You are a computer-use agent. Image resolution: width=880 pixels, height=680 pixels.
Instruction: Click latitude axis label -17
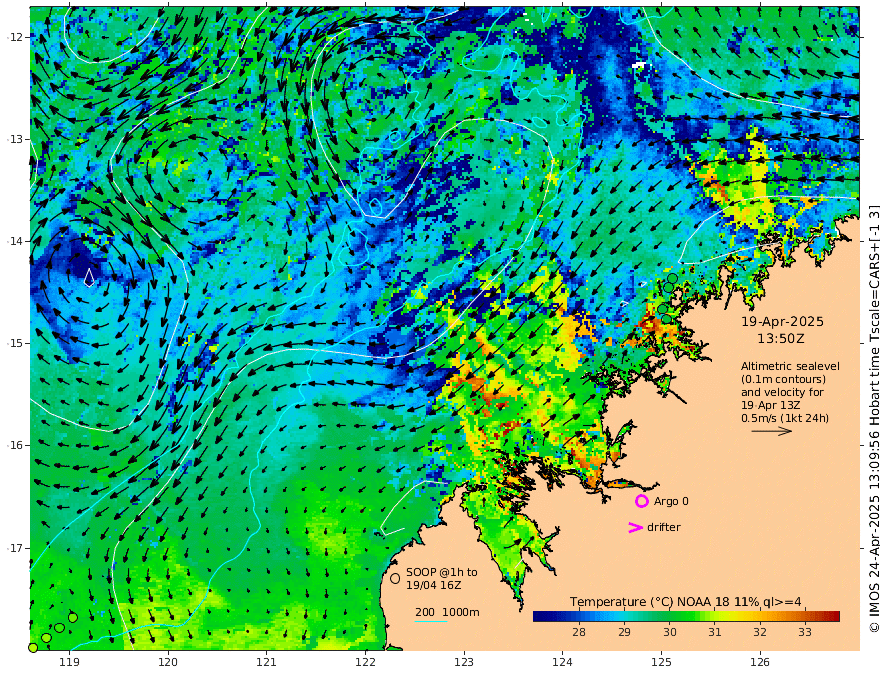coord(14,548)
